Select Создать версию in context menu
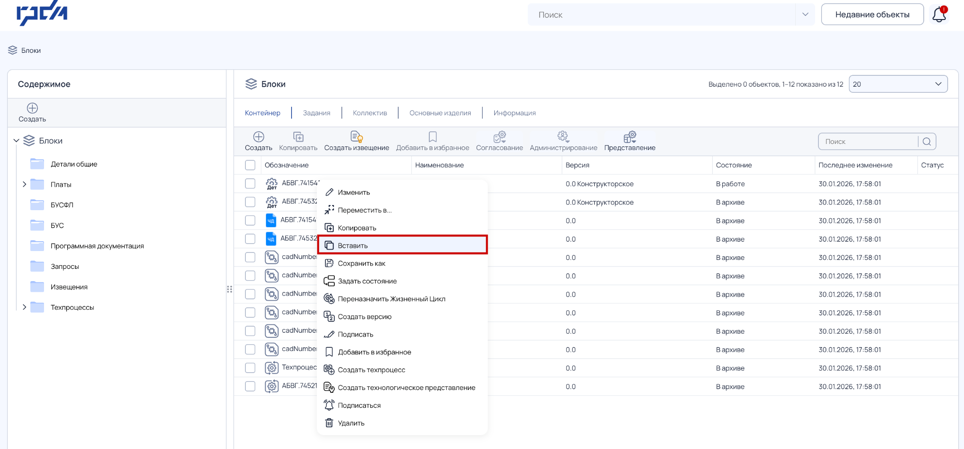Screen dimensions: 964x449 [x=402, y=317]
